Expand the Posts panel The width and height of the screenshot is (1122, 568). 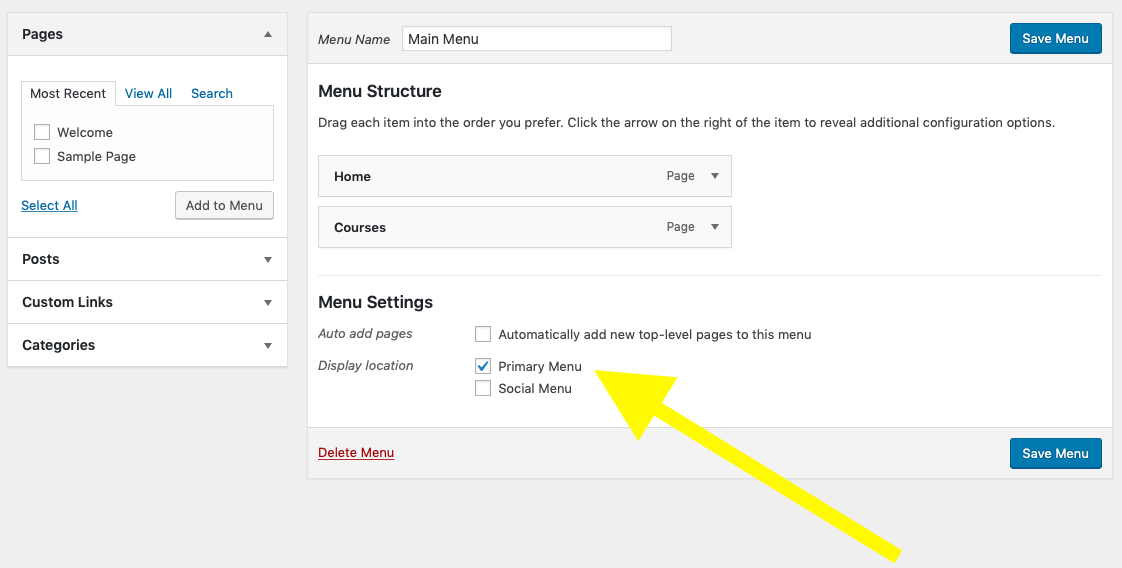(267, 259)
